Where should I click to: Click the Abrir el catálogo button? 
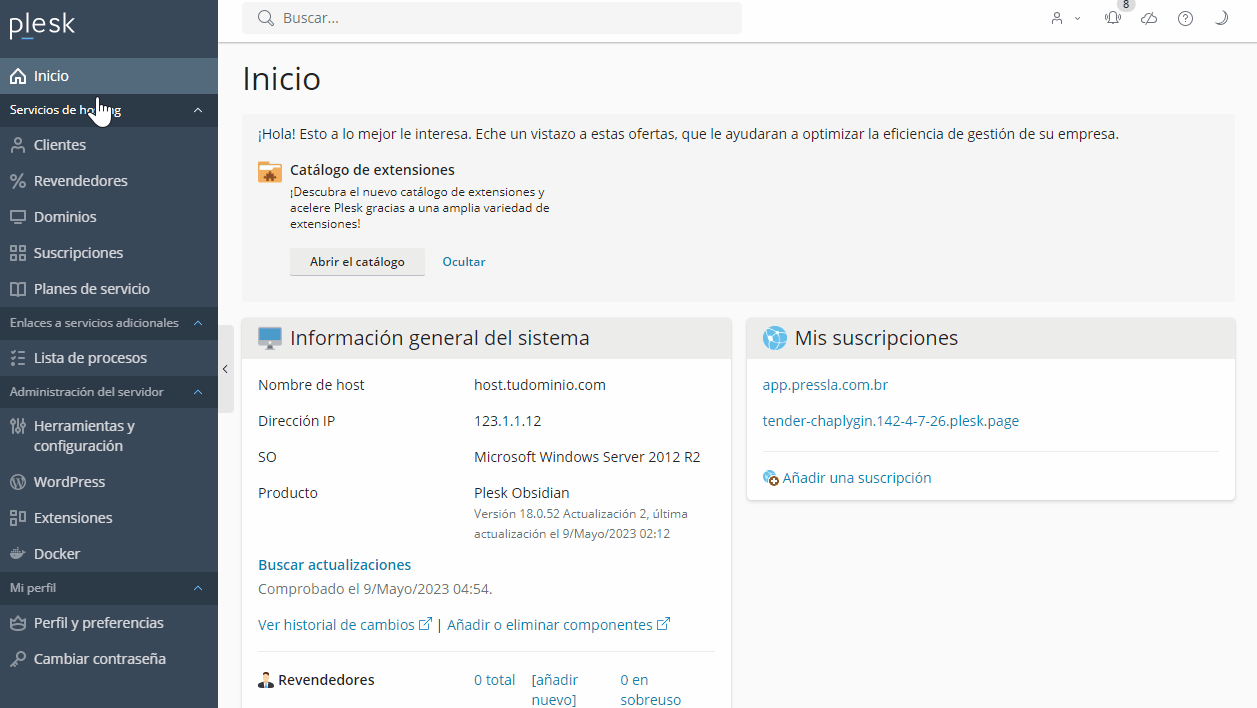click(357, 262)
